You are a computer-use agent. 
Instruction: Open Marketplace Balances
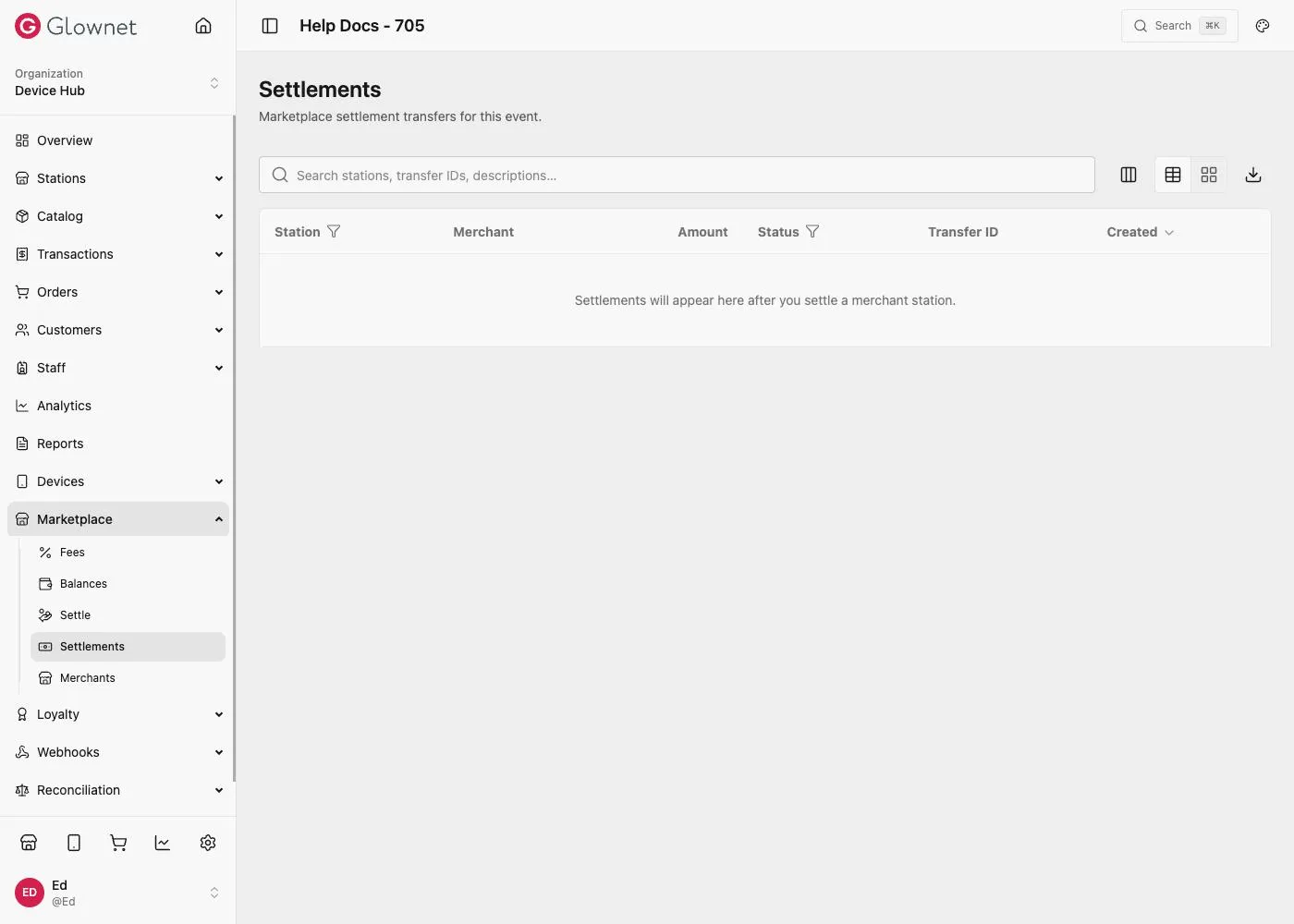click(128, 584)
